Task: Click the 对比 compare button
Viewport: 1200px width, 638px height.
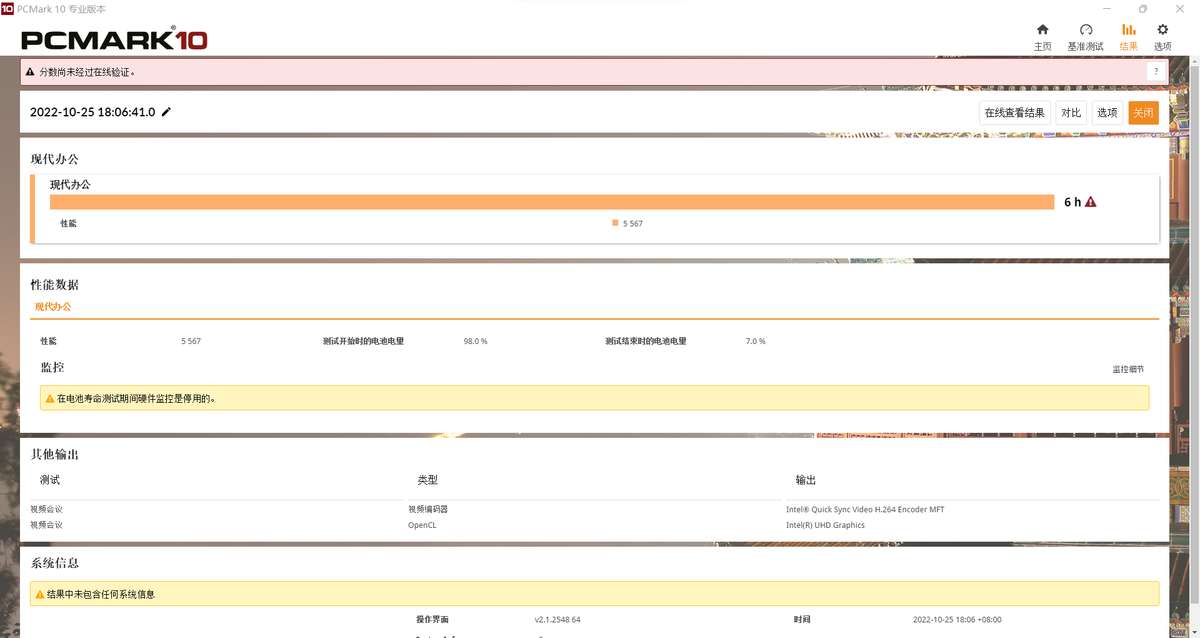Action: [1071, 112]
